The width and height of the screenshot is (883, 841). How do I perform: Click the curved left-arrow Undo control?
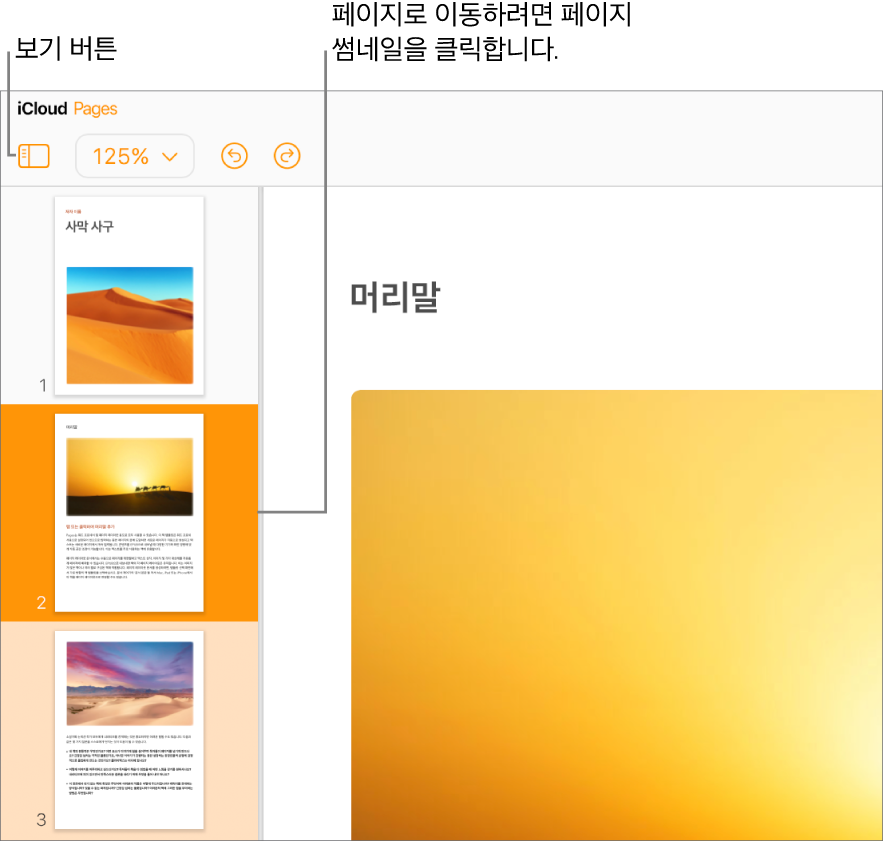tap(233, 156)
